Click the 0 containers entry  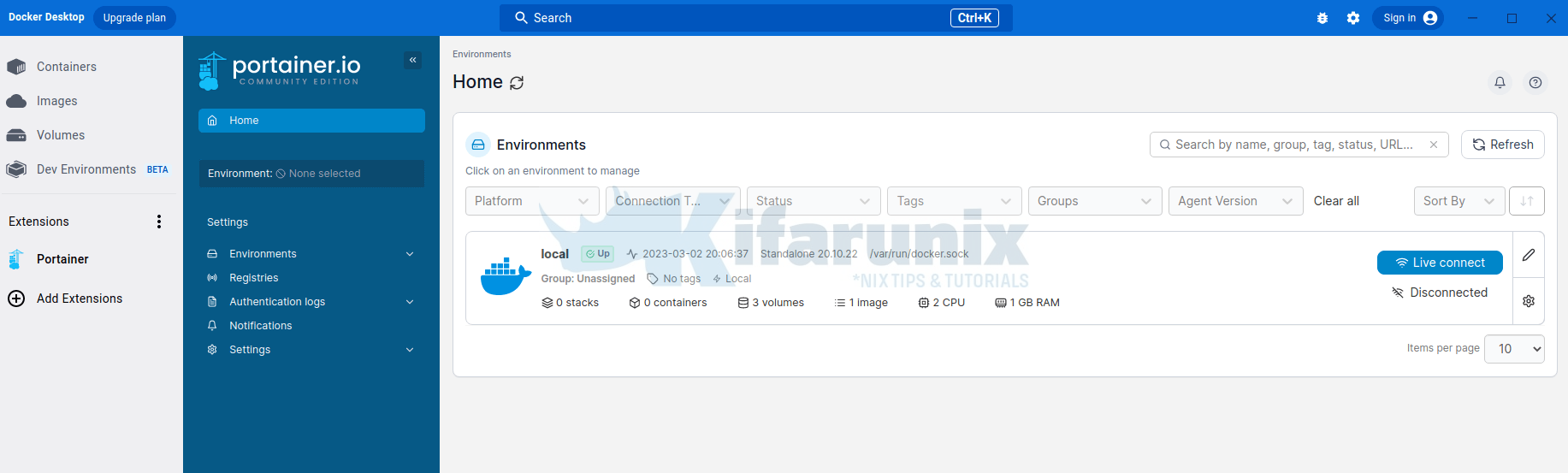tap(668, 303)
